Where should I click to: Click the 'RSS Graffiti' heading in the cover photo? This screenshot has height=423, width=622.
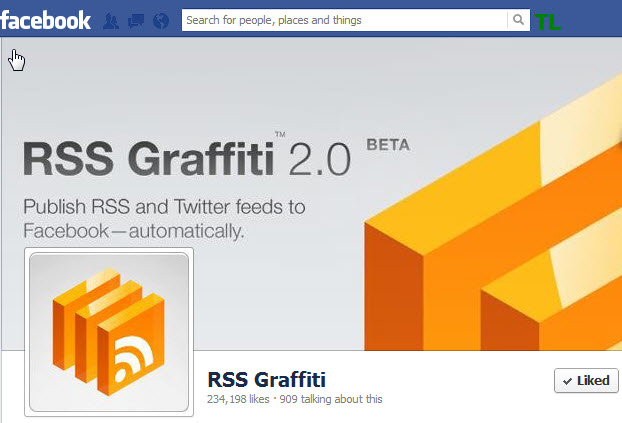pos(148,158)
